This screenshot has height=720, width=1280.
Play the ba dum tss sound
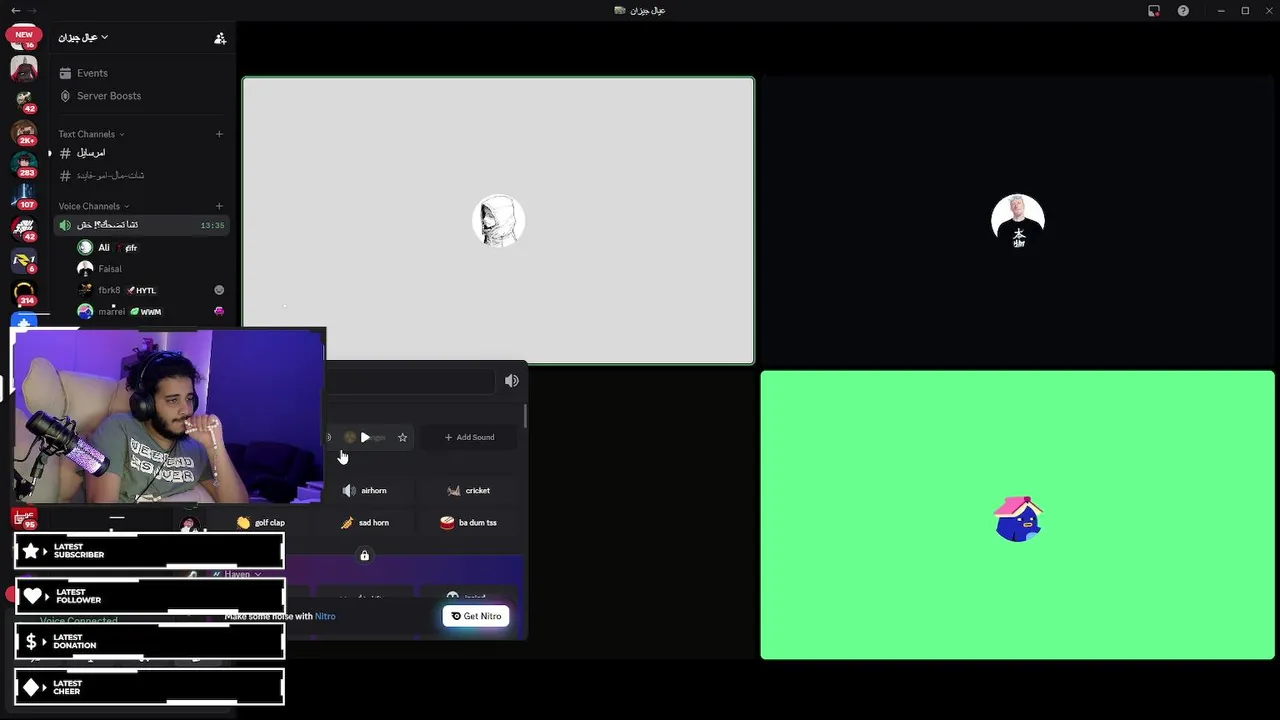coord(470,522)
